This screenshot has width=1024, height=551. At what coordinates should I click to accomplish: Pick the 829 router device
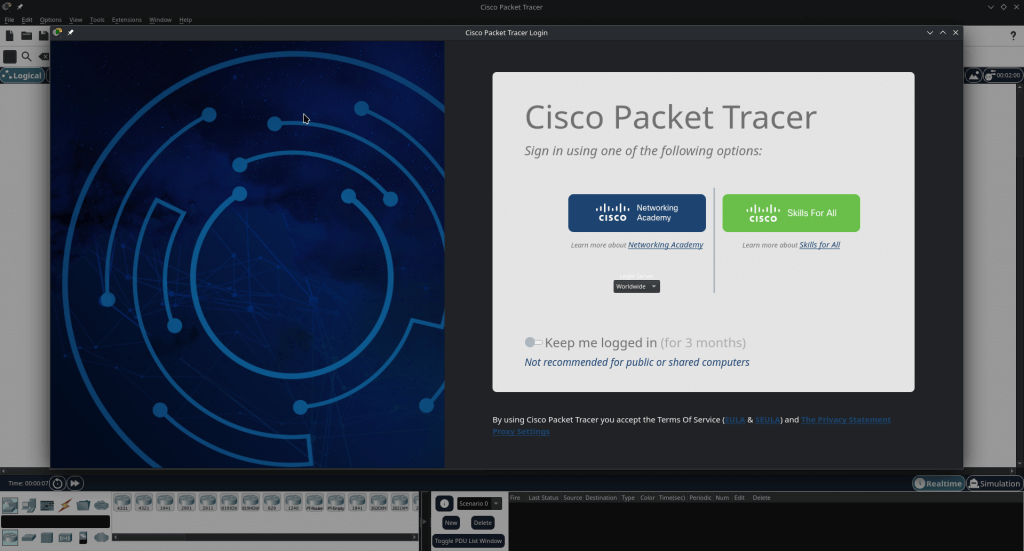click(272, 503)
